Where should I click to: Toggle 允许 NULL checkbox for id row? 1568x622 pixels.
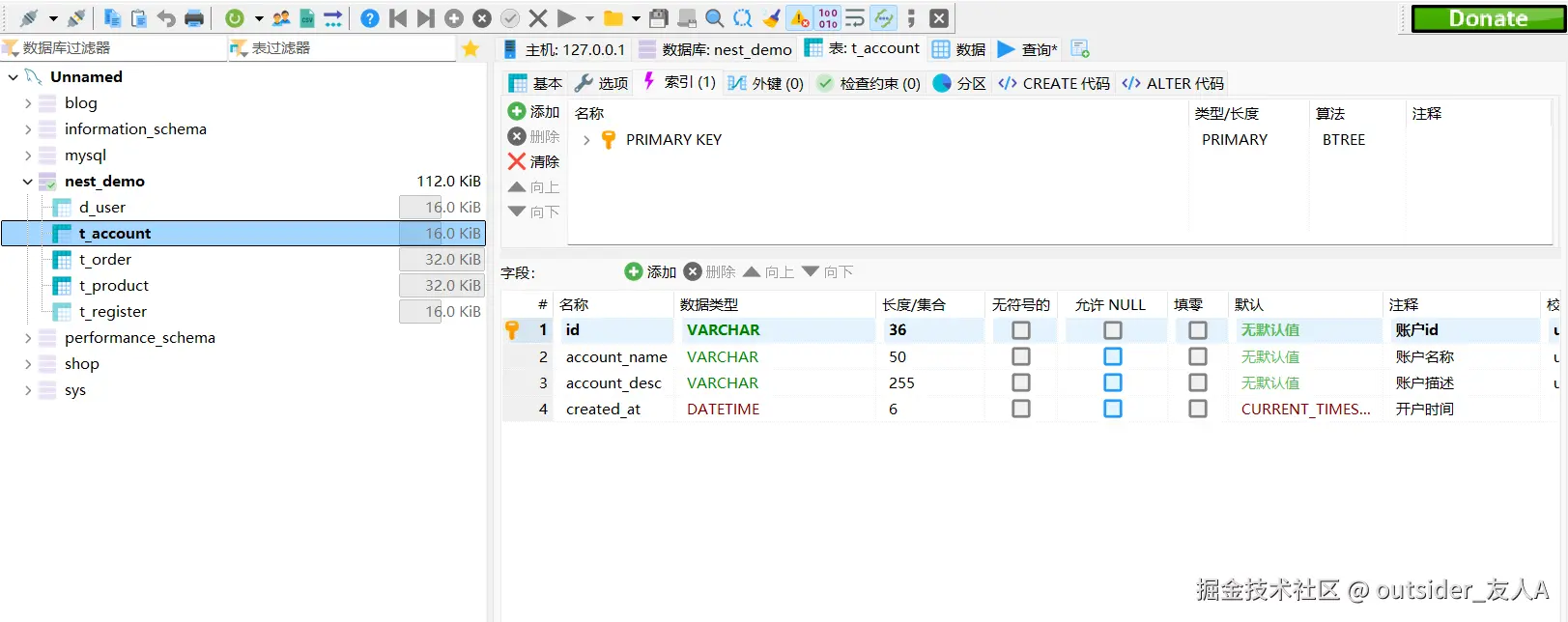coord(1113,330)
